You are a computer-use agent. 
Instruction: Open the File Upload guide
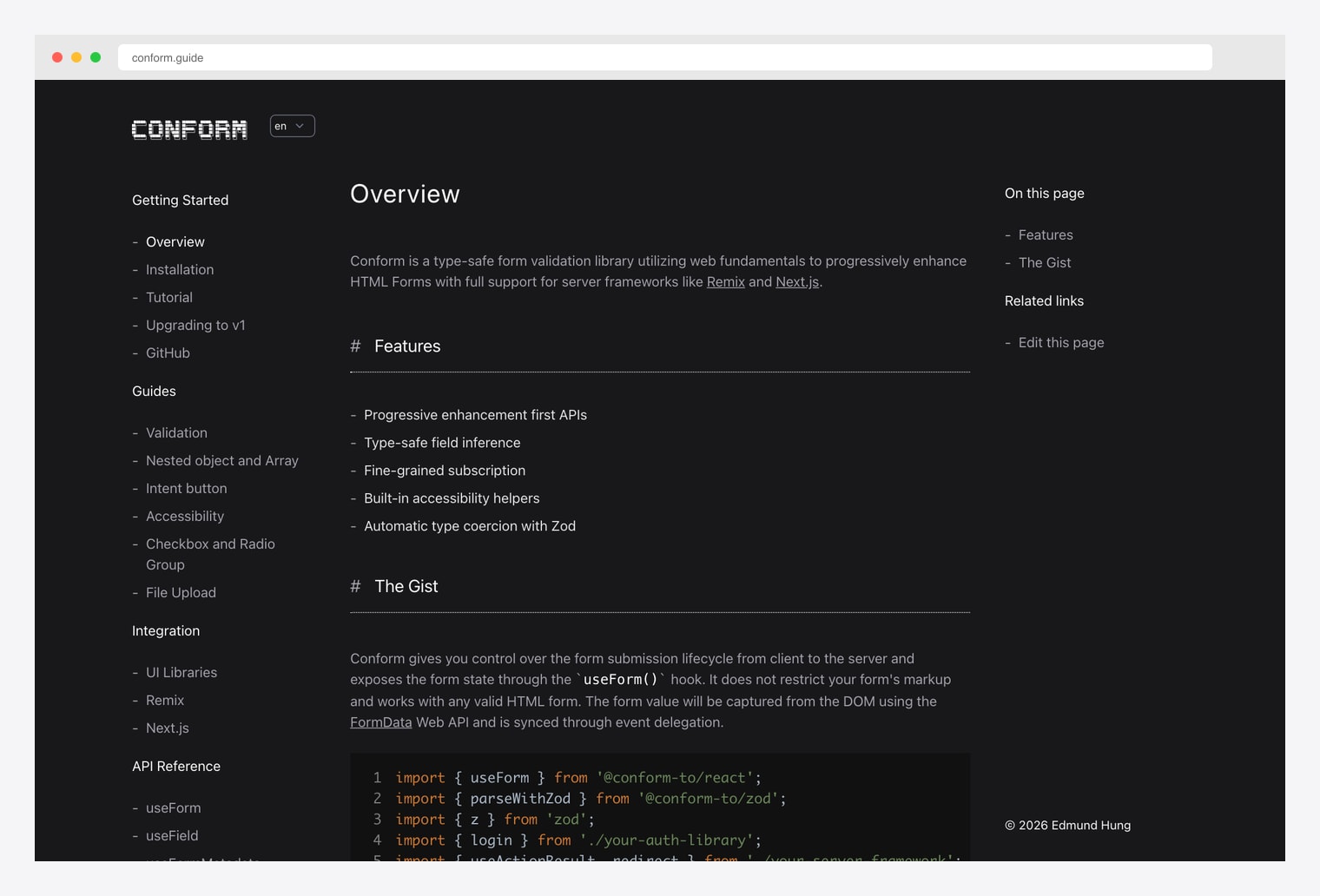[x=181, y=592]
